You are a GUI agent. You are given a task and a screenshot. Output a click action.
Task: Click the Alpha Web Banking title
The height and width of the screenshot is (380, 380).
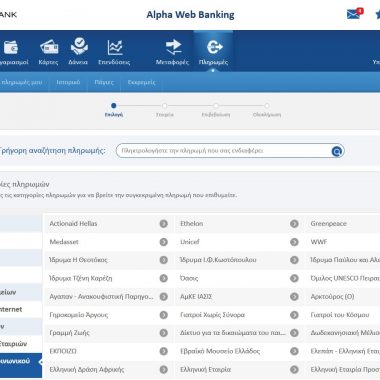(x=190, y=15)
